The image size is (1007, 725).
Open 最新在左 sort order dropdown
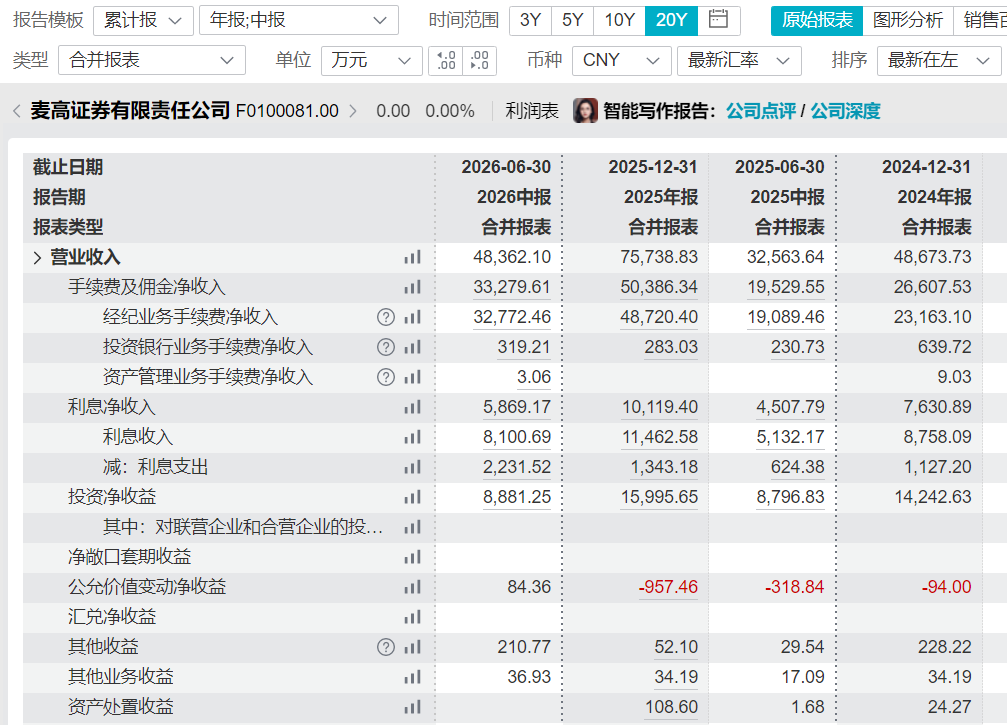tap(939, 60)
